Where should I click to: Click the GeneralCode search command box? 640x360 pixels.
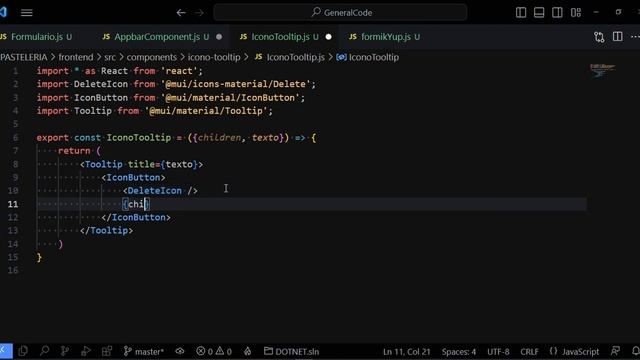point(340,13)
